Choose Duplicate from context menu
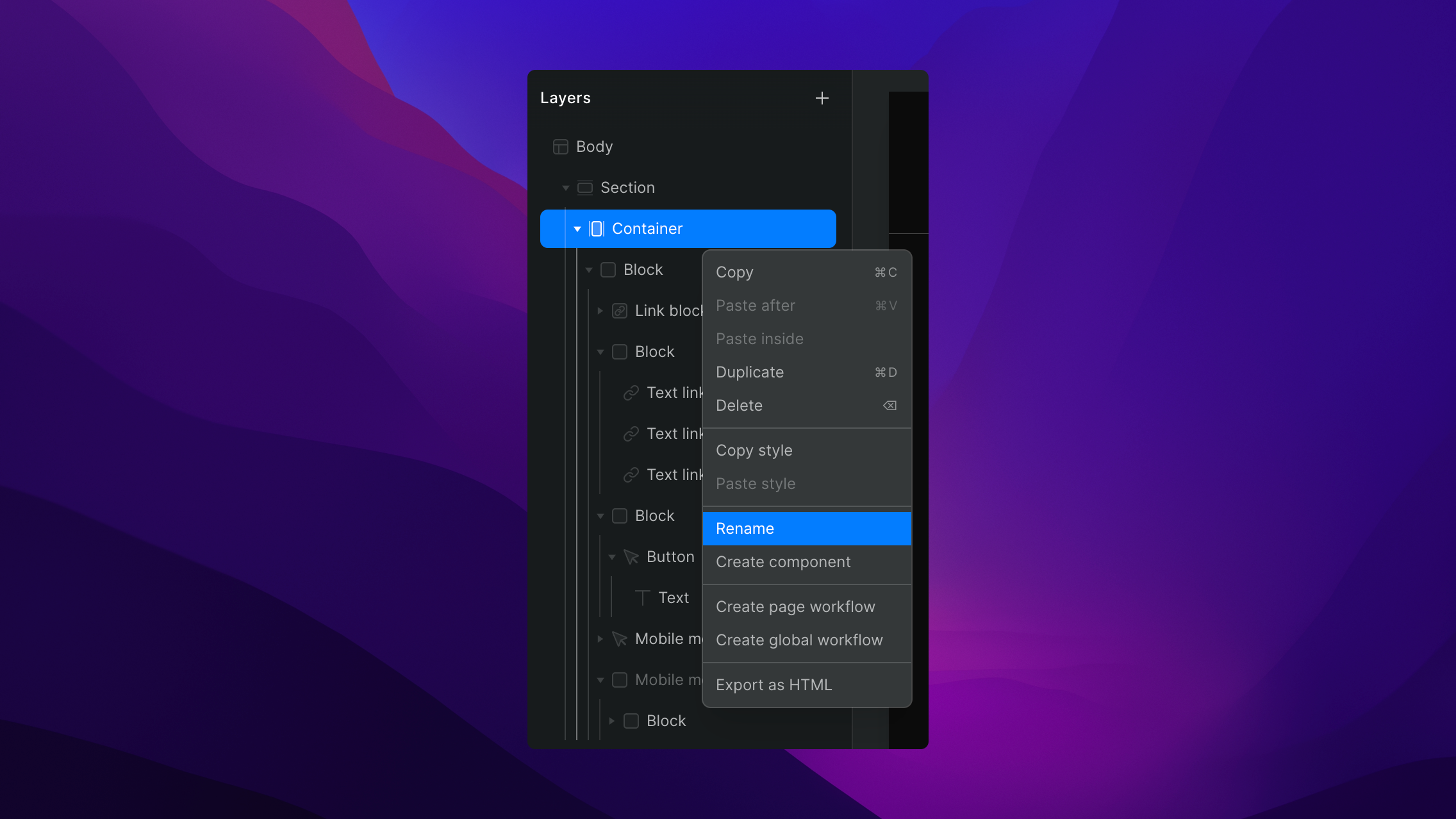Viewport: 1456px width, 819px height. 807,372
